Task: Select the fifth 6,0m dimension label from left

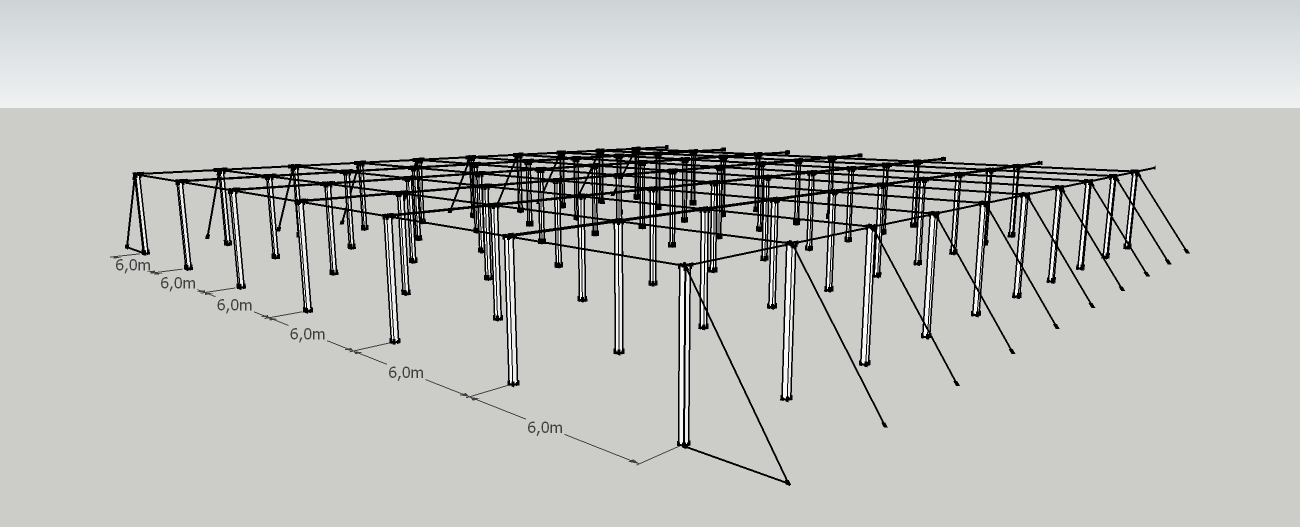Action: [405, 373]
